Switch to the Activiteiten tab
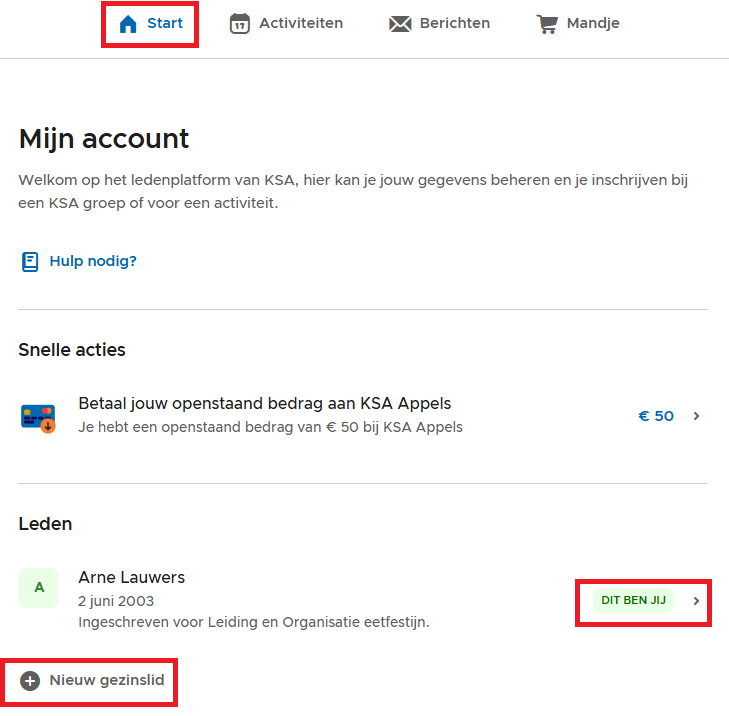 coord(301,23)
